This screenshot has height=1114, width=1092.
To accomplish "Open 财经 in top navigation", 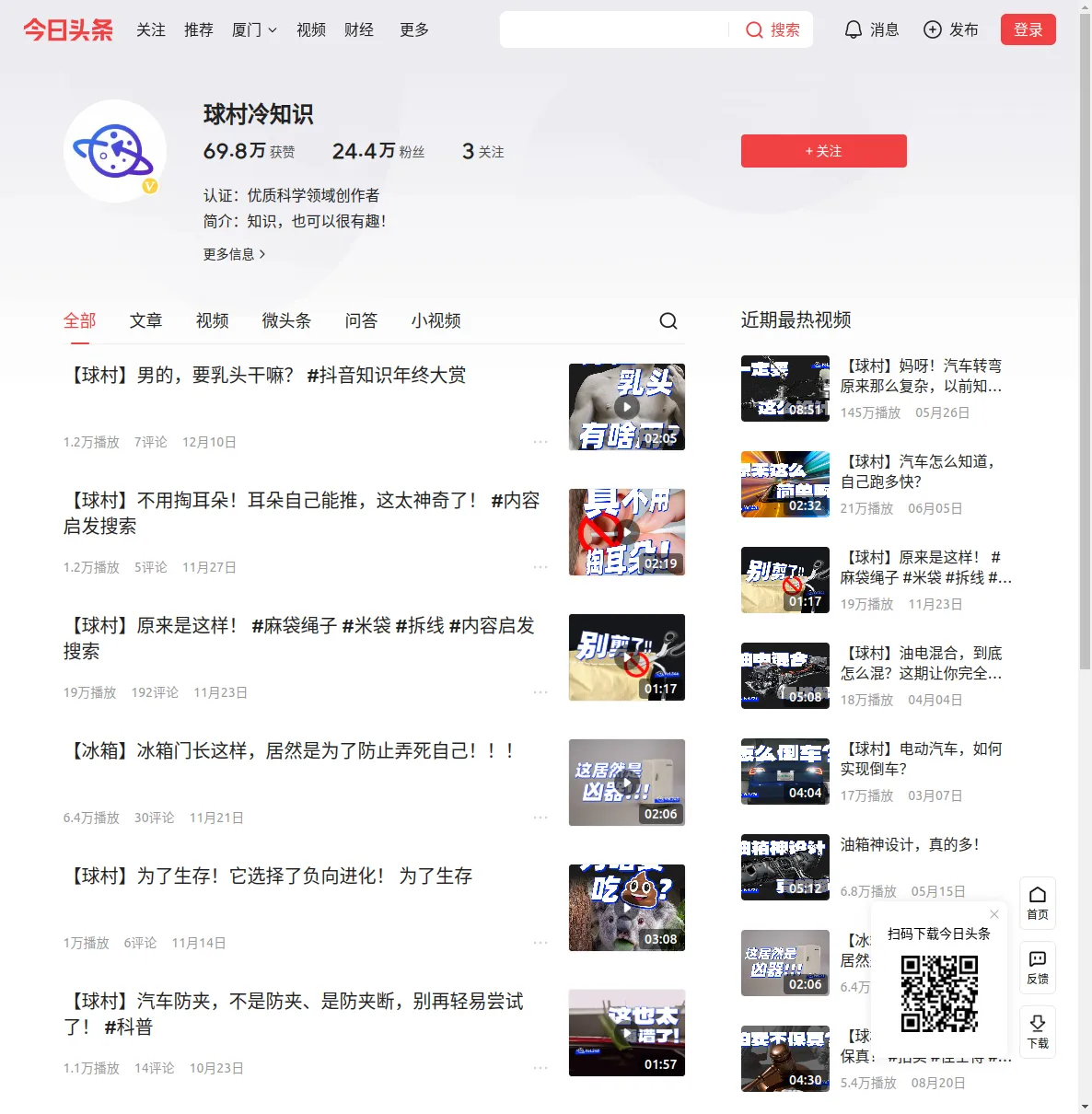I will click(x=359, y=29).
